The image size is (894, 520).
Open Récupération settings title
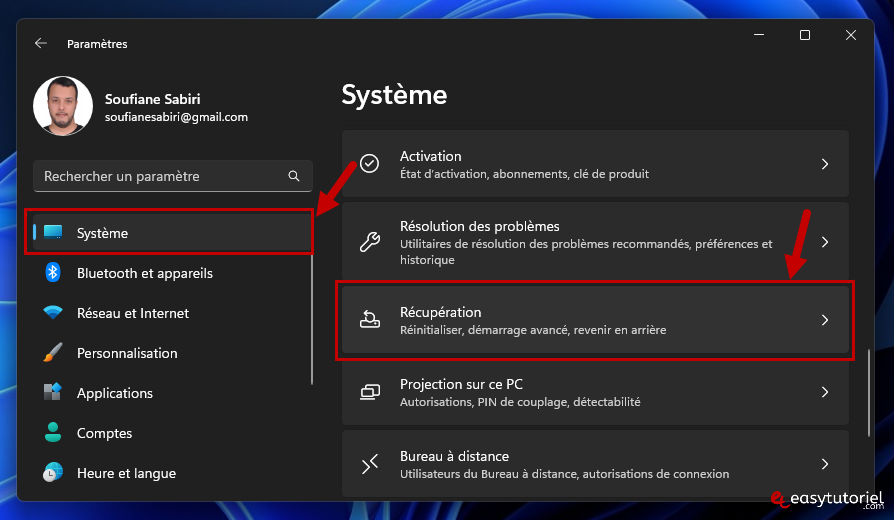tap(440, 312)
